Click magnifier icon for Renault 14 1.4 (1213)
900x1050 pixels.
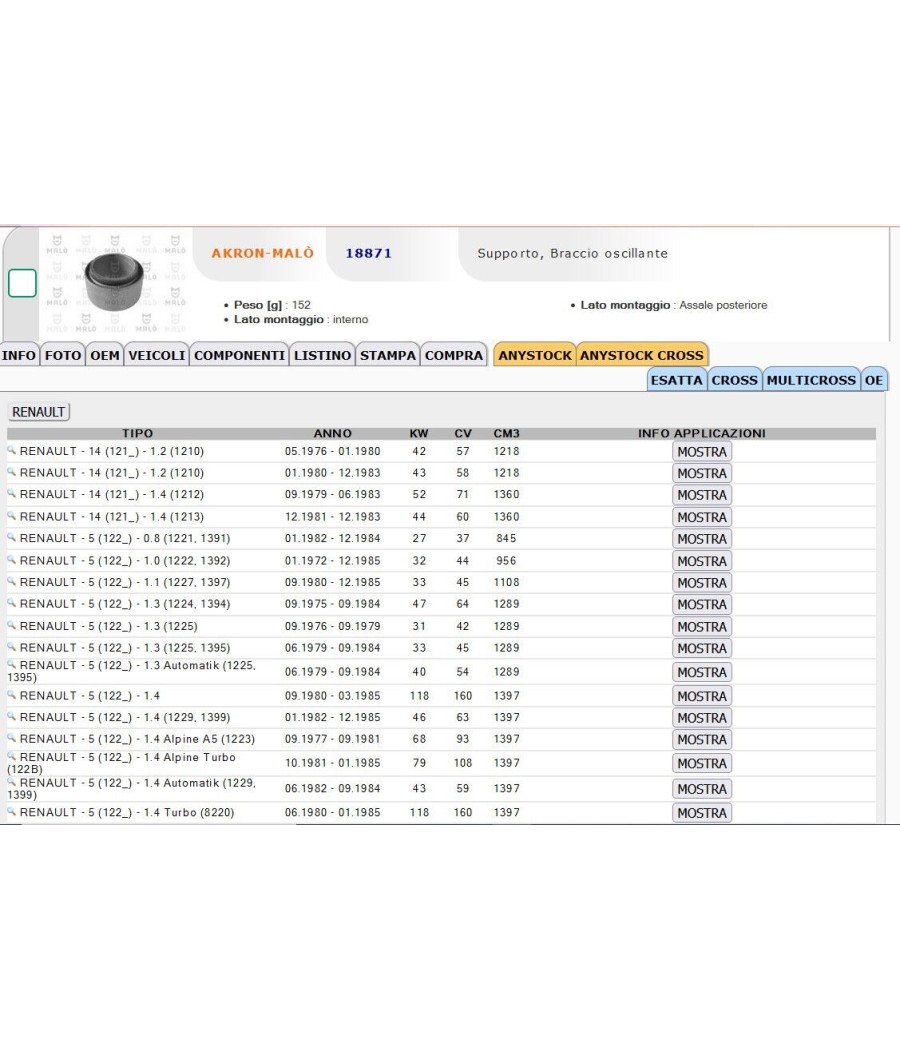11,516
